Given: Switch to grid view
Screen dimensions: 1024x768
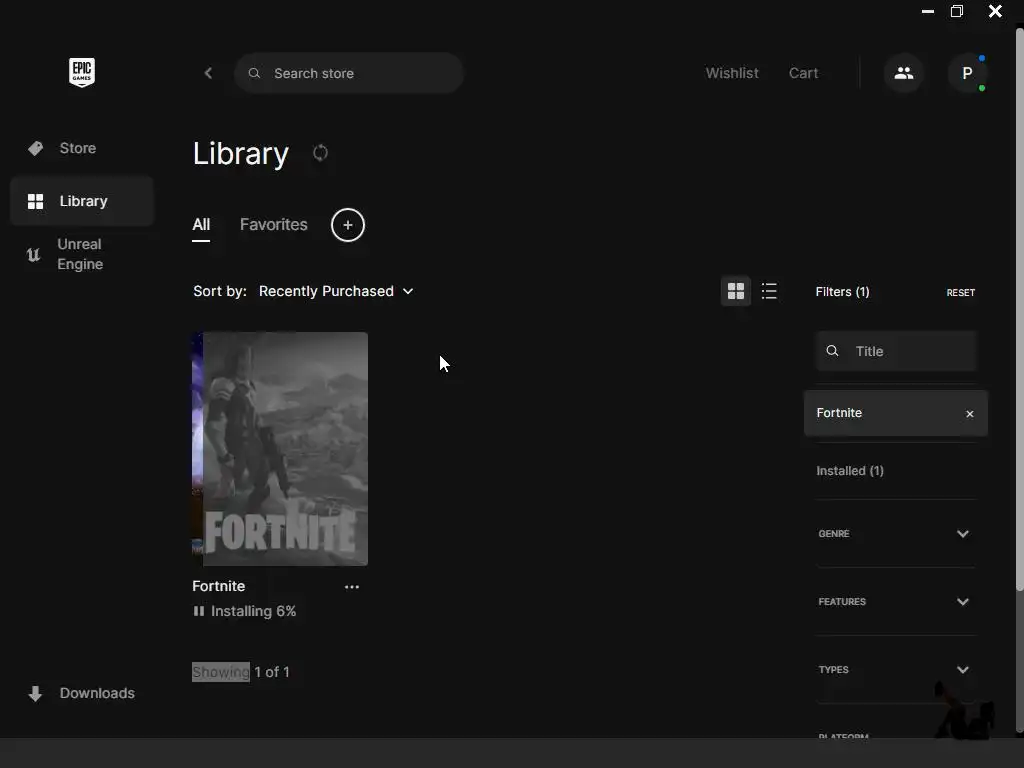Looking at the screenshot, I should tap(735, 291).
